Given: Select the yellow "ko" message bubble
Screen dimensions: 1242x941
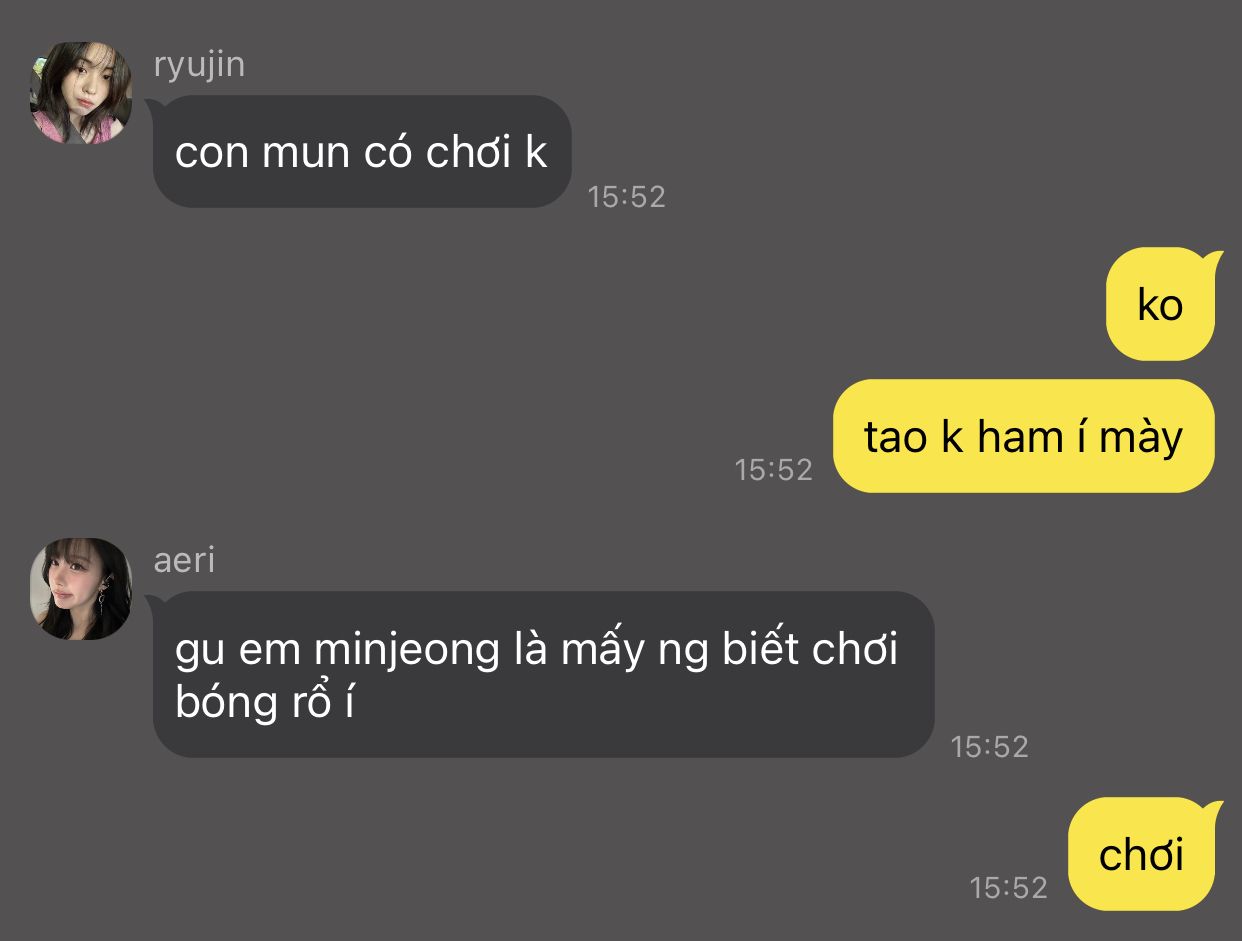Looking at the screenshot, I should [1160, 304].
